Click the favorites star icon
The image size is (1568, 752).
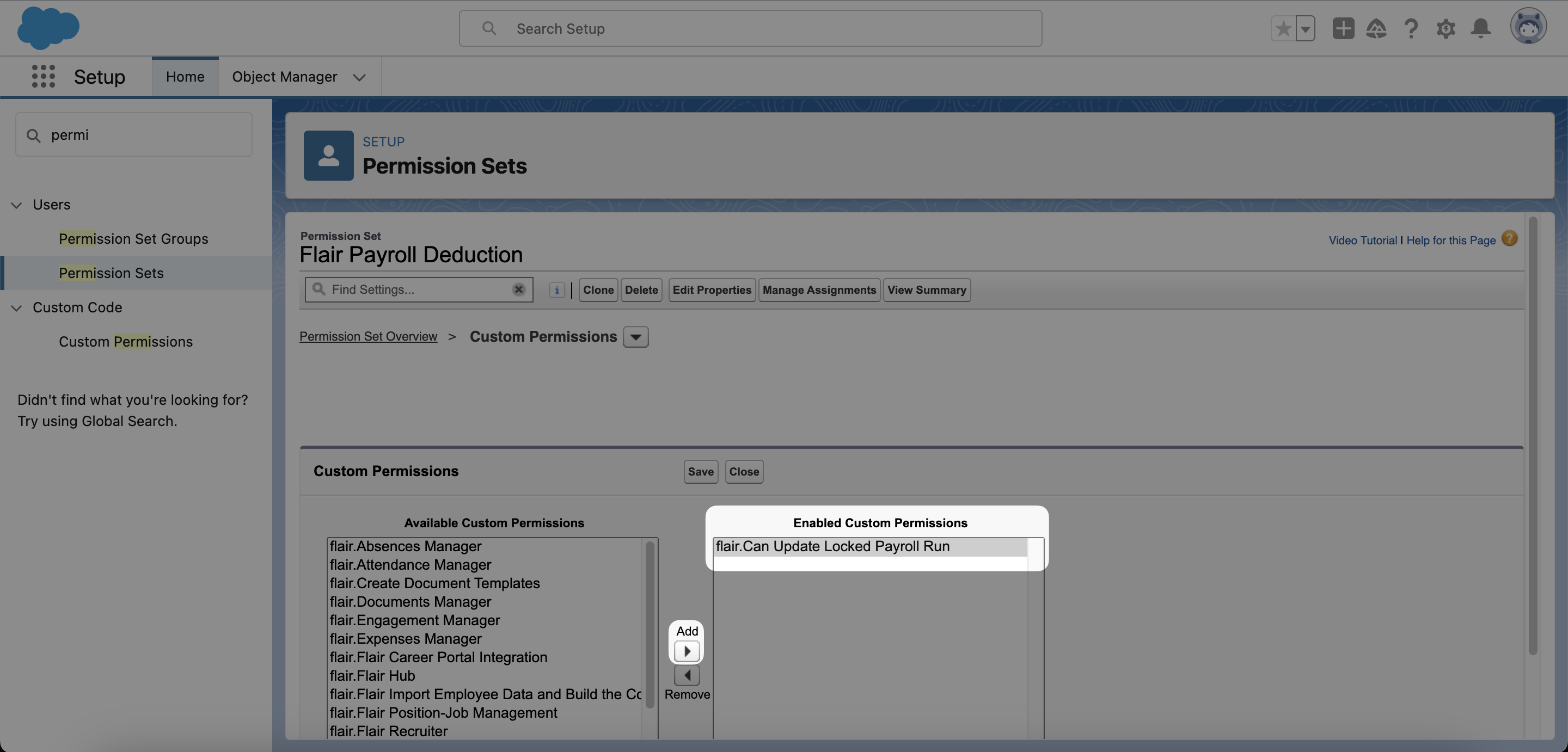1283,29
